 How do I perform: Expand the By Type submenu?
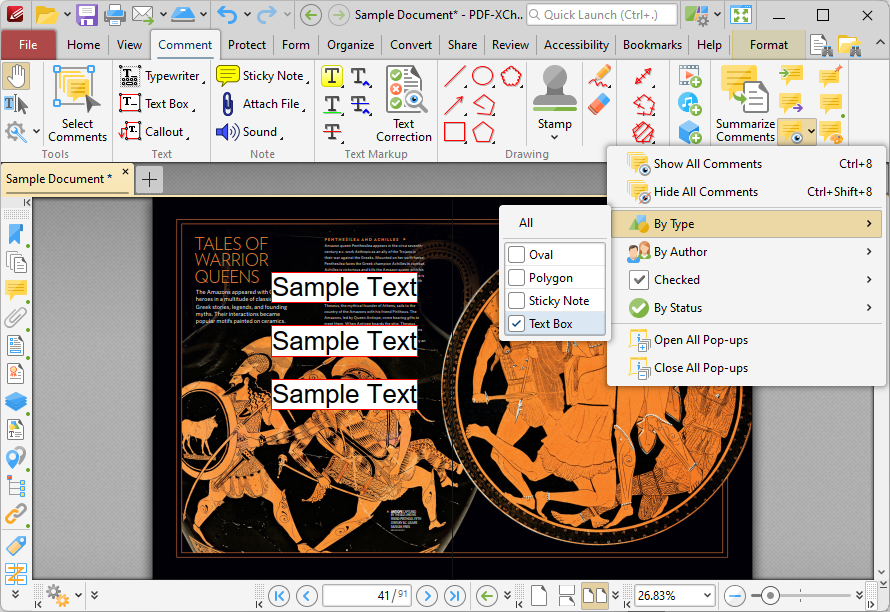(746, 224)
